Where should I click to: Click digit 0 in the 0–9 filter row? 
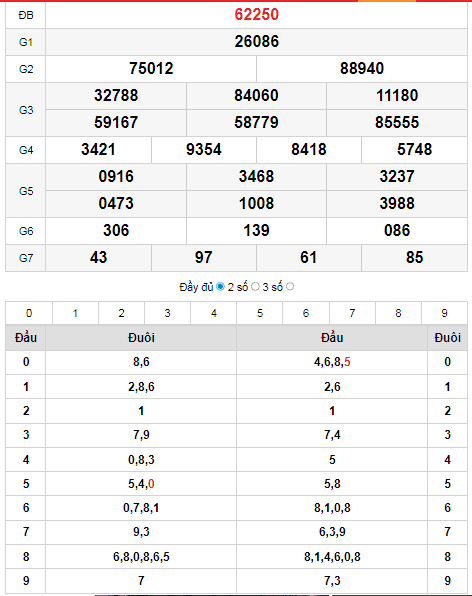(29, 313)
